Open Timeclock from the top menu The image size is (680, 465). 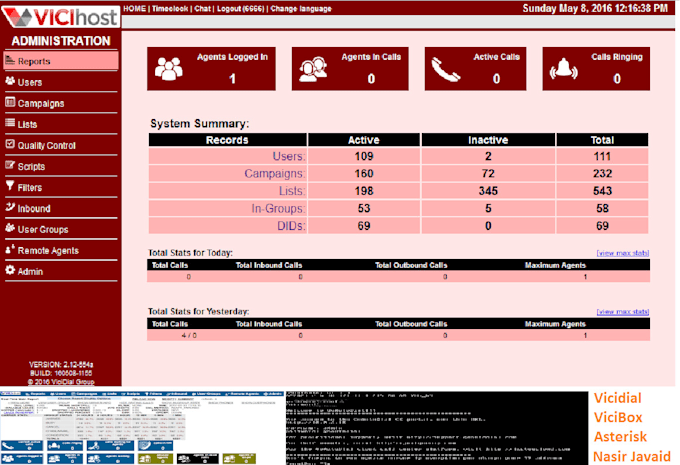pos(170,8)
